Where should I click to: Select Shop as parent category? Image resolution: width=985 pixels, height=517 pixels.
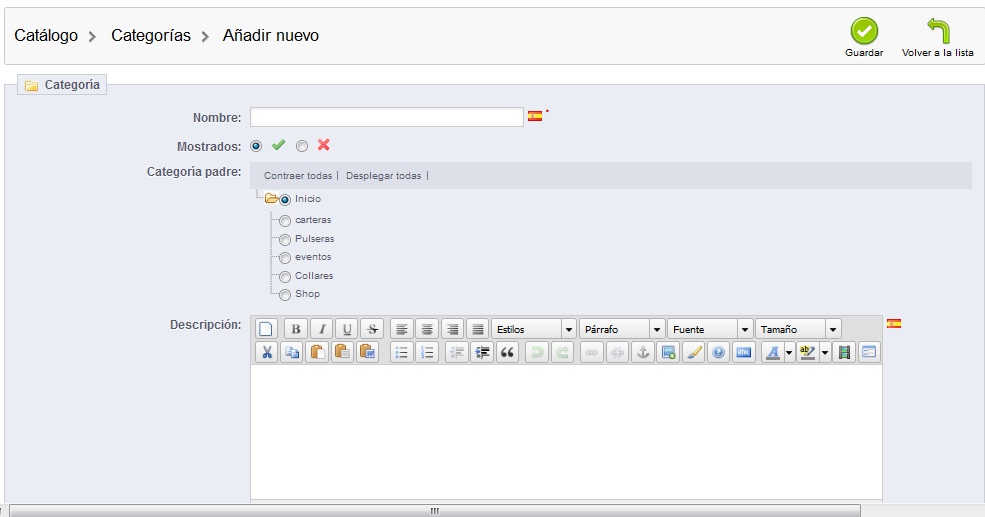(x=285, y=295)
